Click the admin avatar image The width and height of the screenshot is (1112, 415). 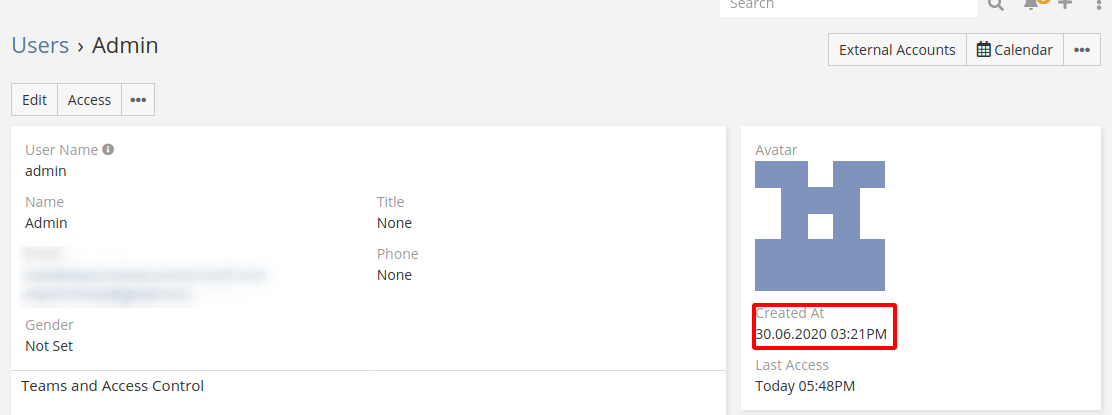(820, 226)
